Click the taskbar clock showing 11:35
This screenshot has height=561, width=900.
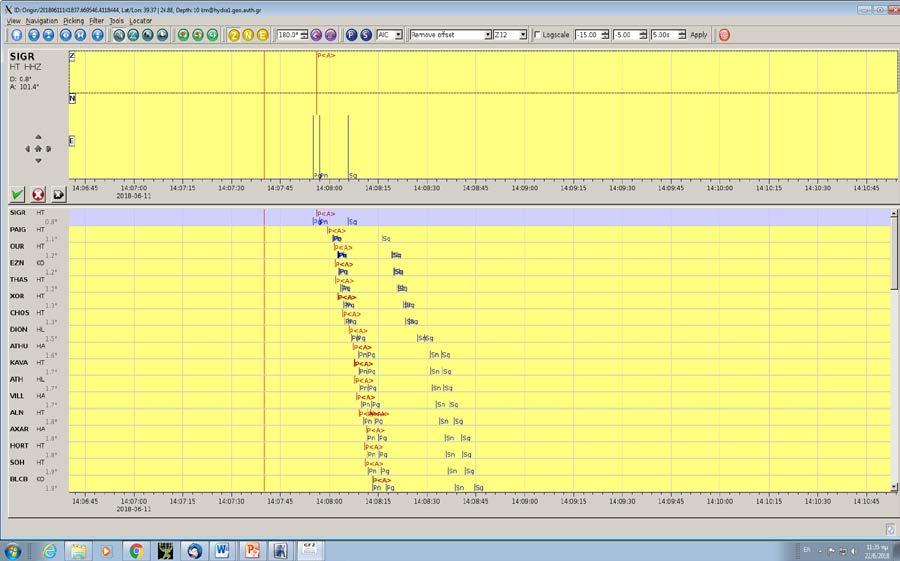[x=876, y=551]
